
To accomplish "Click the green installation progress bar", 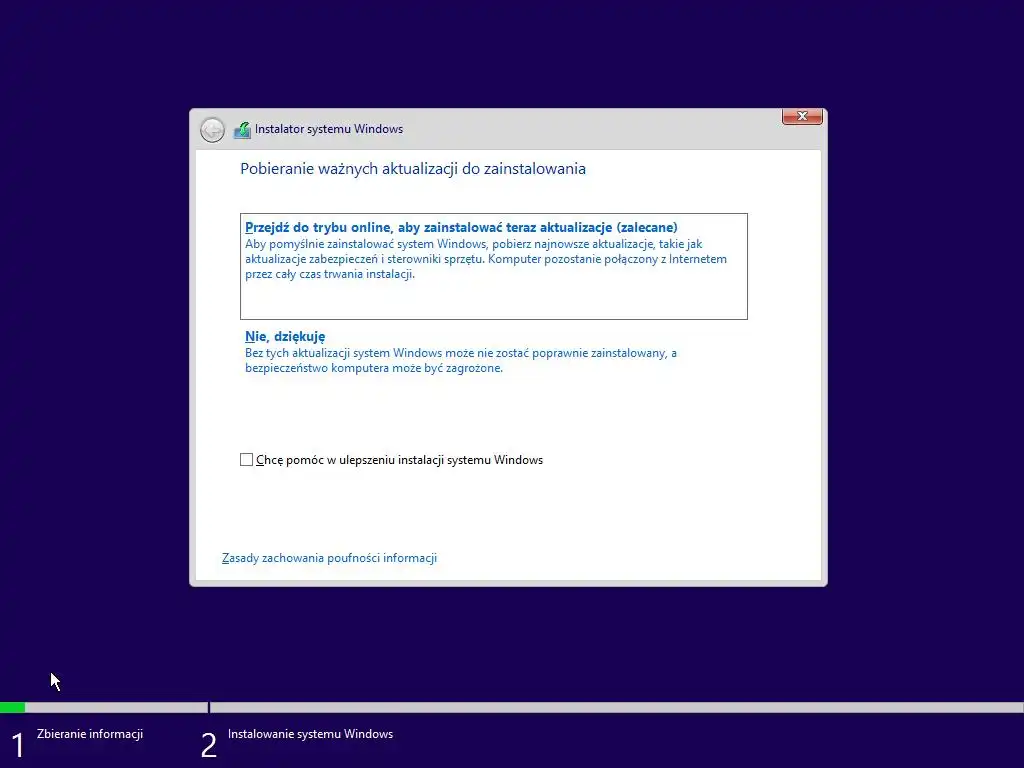I will [12, 707].
